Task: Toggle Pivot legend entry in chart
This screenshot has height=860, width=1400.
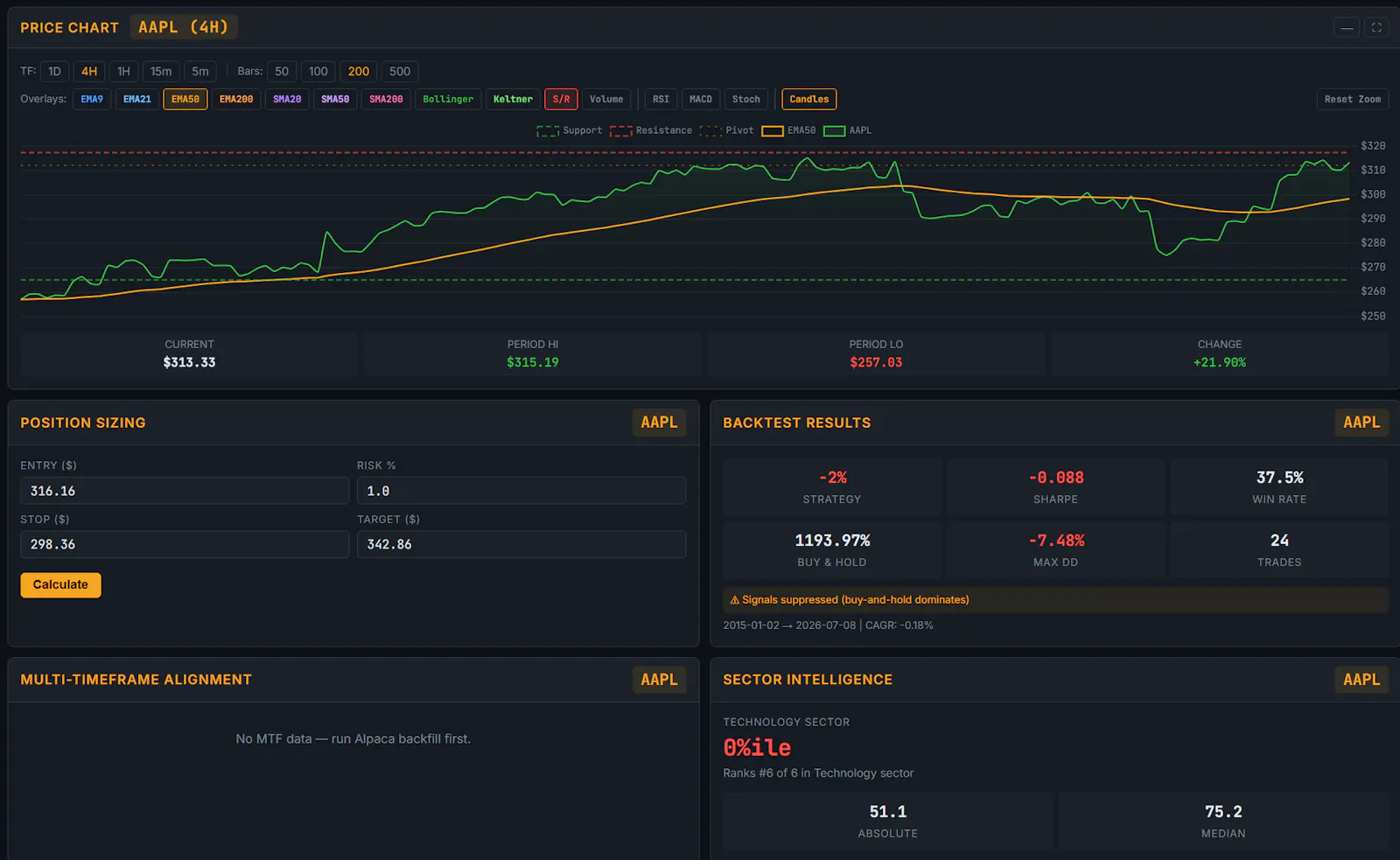Action: click(x=726, y=131)
